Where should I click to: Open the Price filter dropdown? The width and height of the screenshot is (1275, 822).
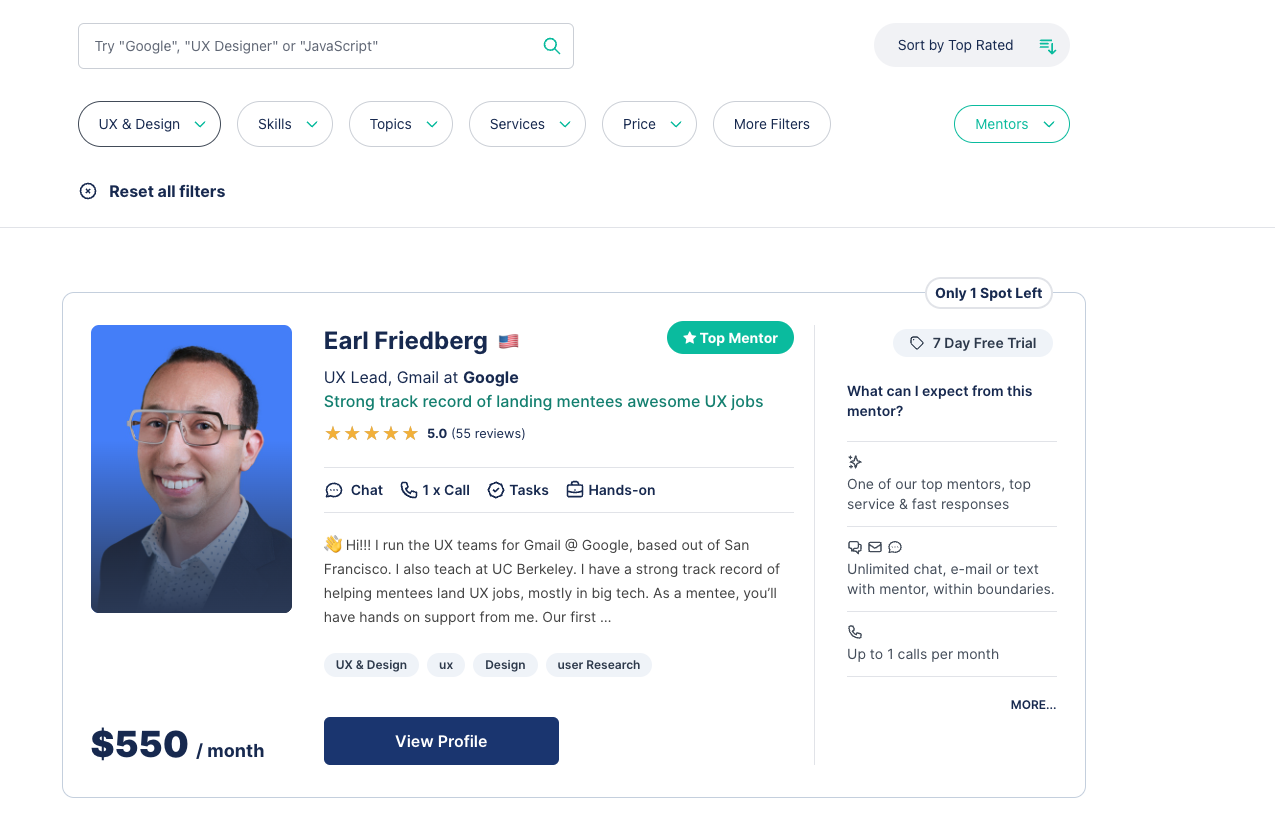pos(649,124)
